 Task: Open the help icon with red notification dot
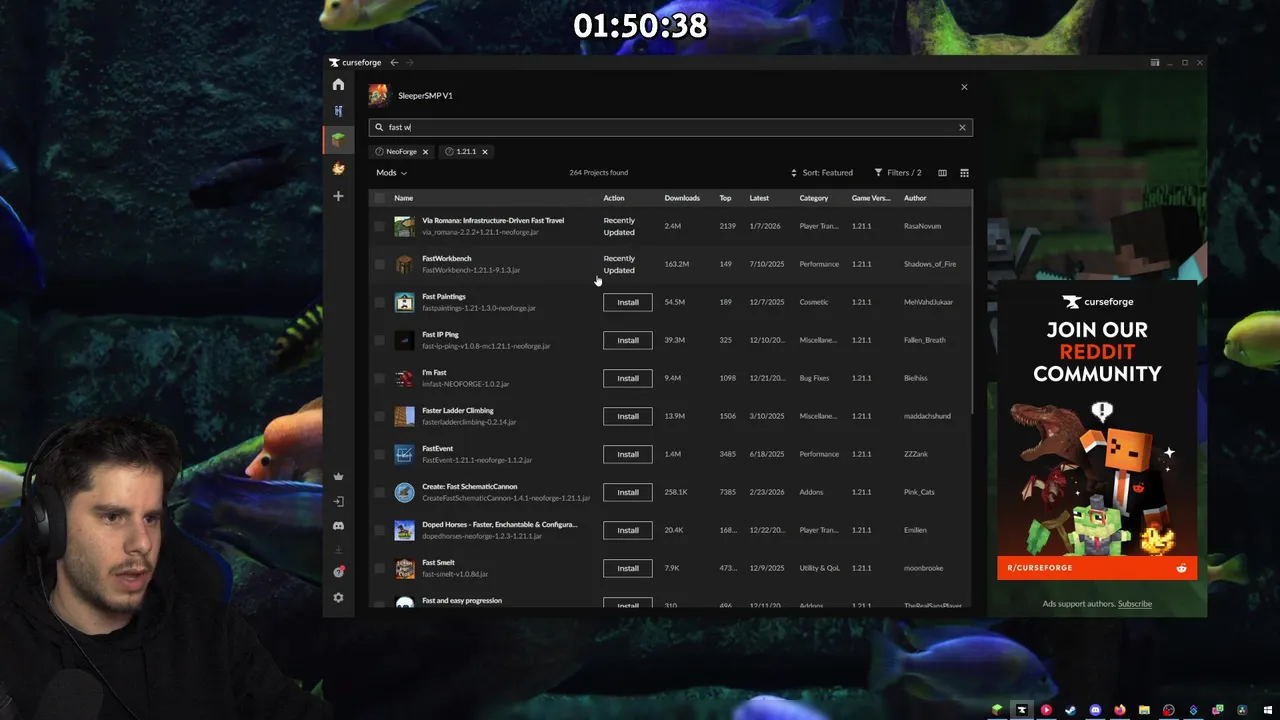click(338, 572)
